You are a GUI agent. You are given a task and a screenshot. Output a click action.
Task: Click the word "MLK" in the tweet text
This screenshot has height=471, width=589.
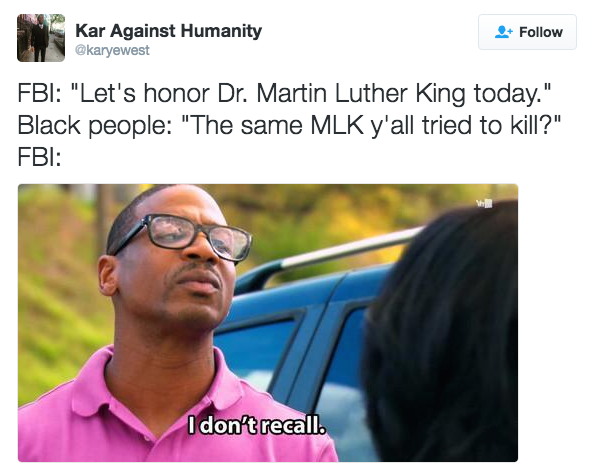(337, 125)
